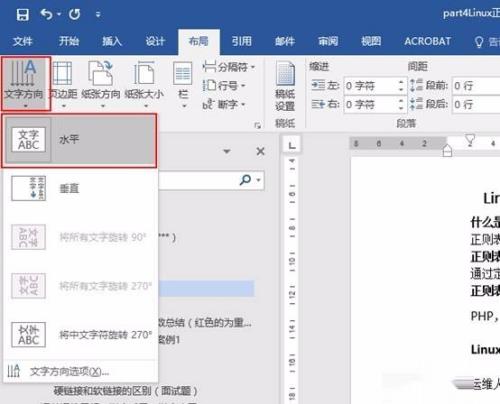Screen dimensions: 500x404
Task: Open 稿纸设置 manuscript paper settings
Action: 285,87
